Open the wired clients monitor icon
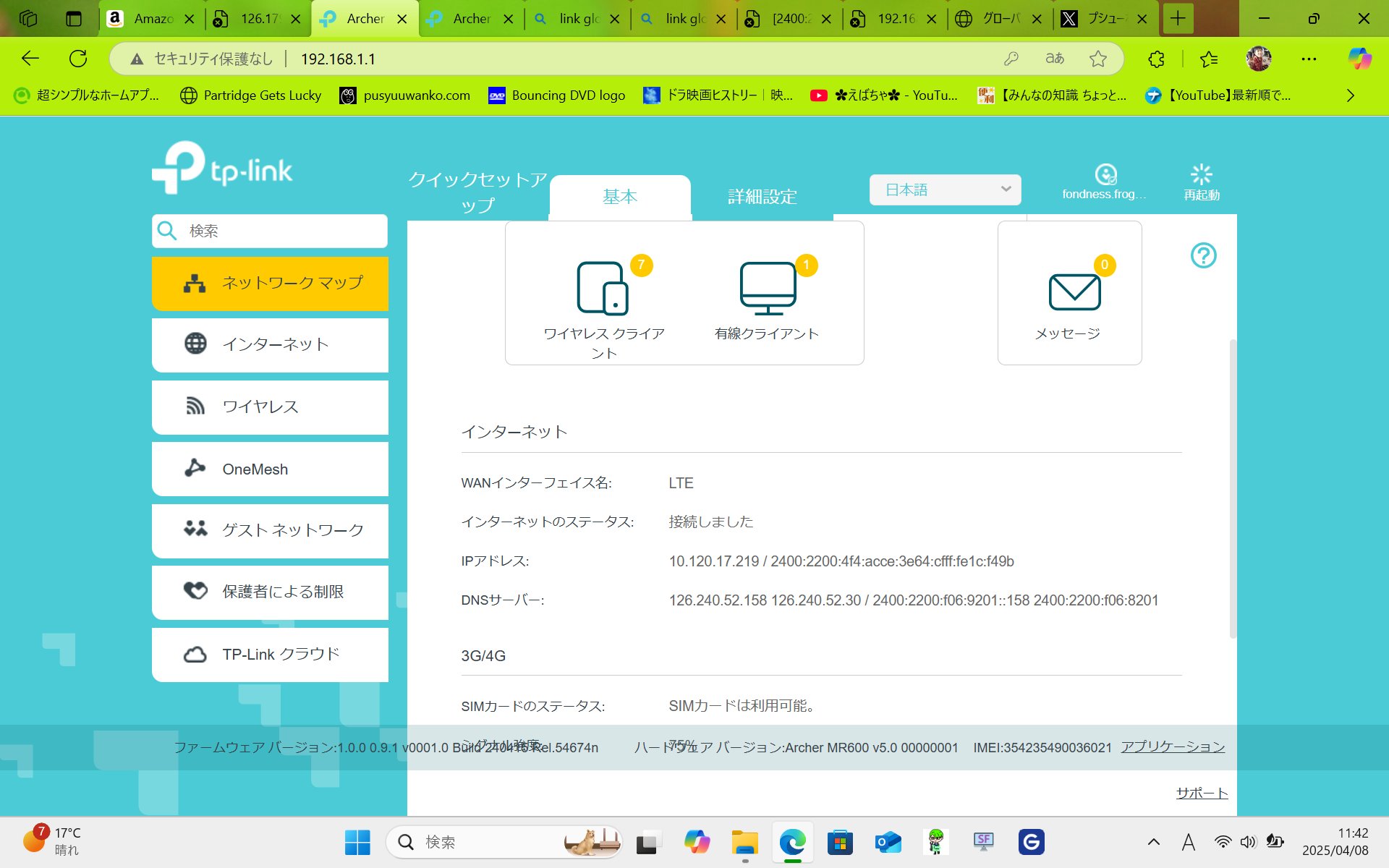 click(768, 289)
